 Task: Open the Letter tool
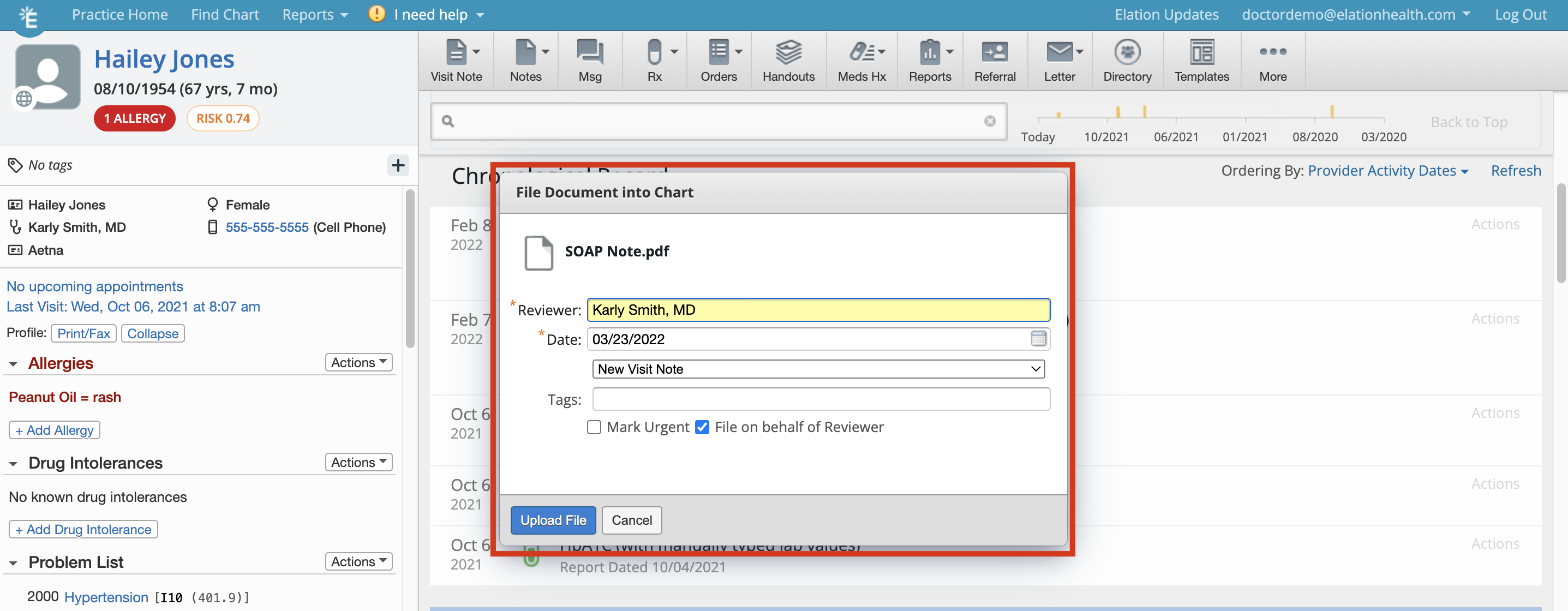click(1059, 59)
